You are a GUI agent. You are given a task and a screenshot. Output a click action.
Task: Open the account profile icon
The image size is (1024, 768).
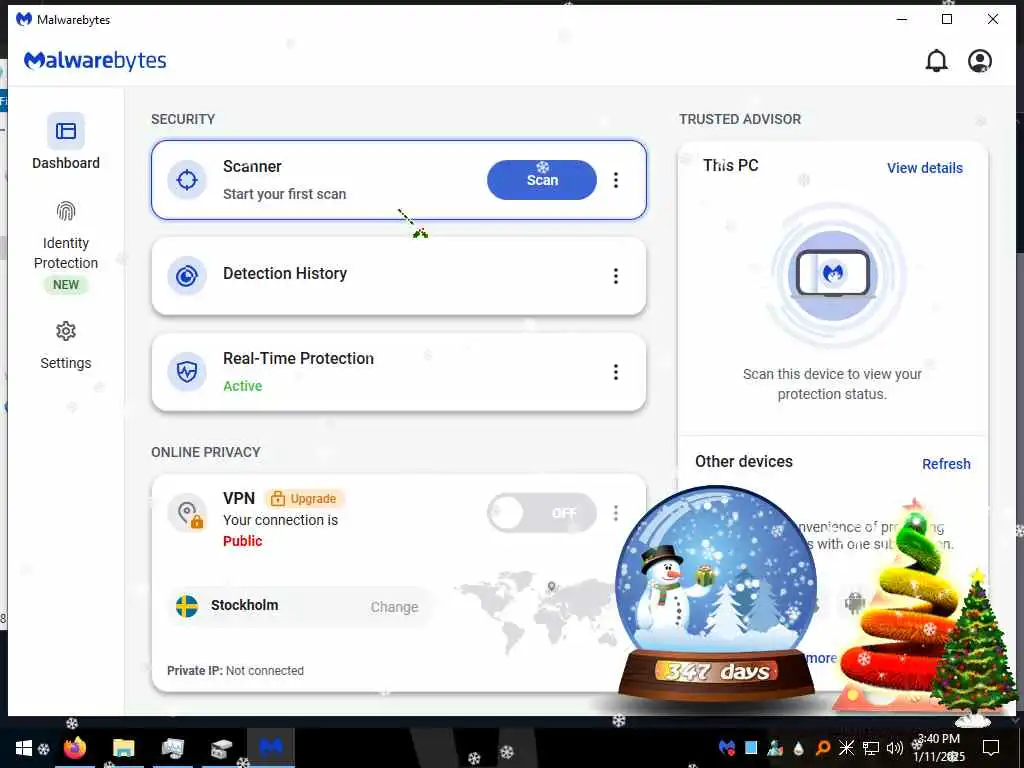pos(979,61)
